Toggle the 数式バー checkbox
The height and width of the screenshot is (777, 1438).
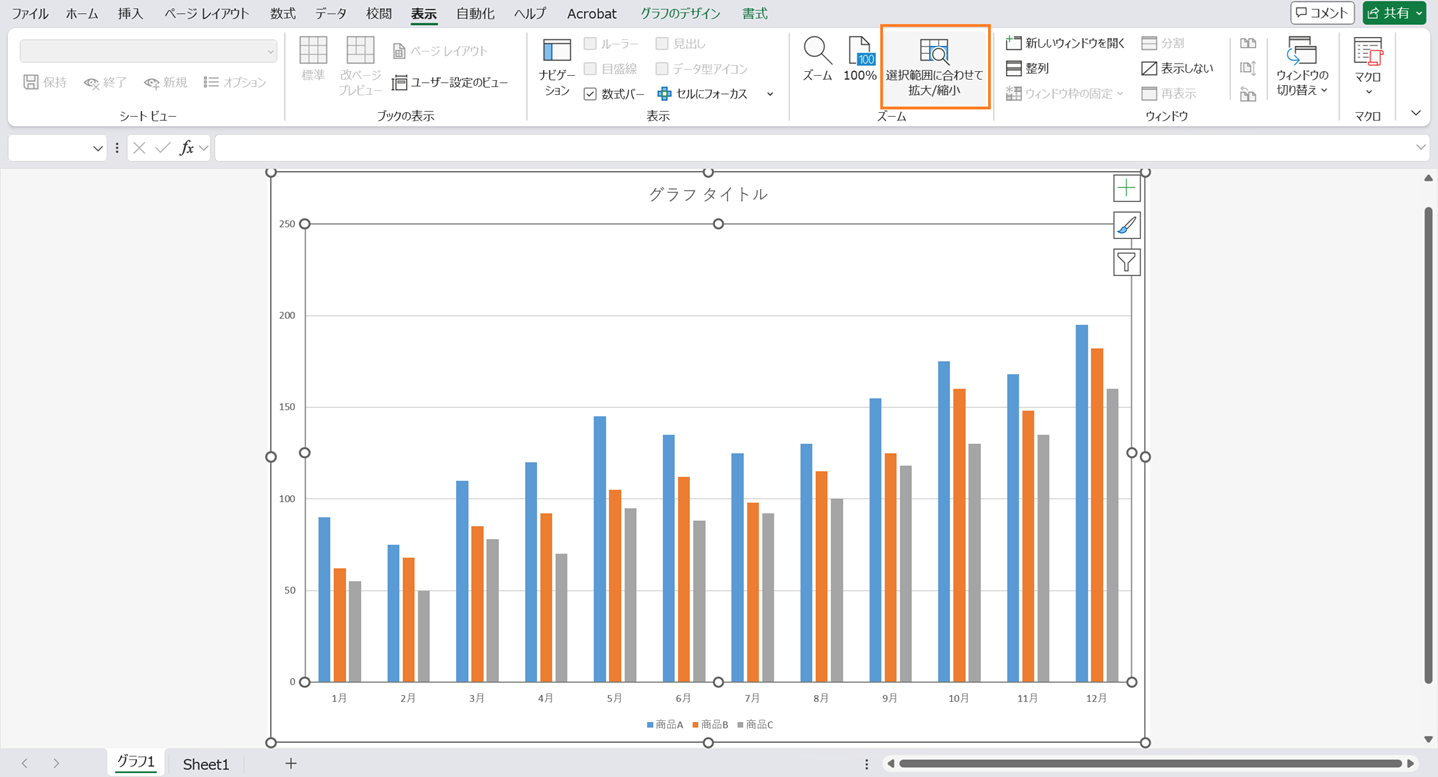[x=590, y=94]
